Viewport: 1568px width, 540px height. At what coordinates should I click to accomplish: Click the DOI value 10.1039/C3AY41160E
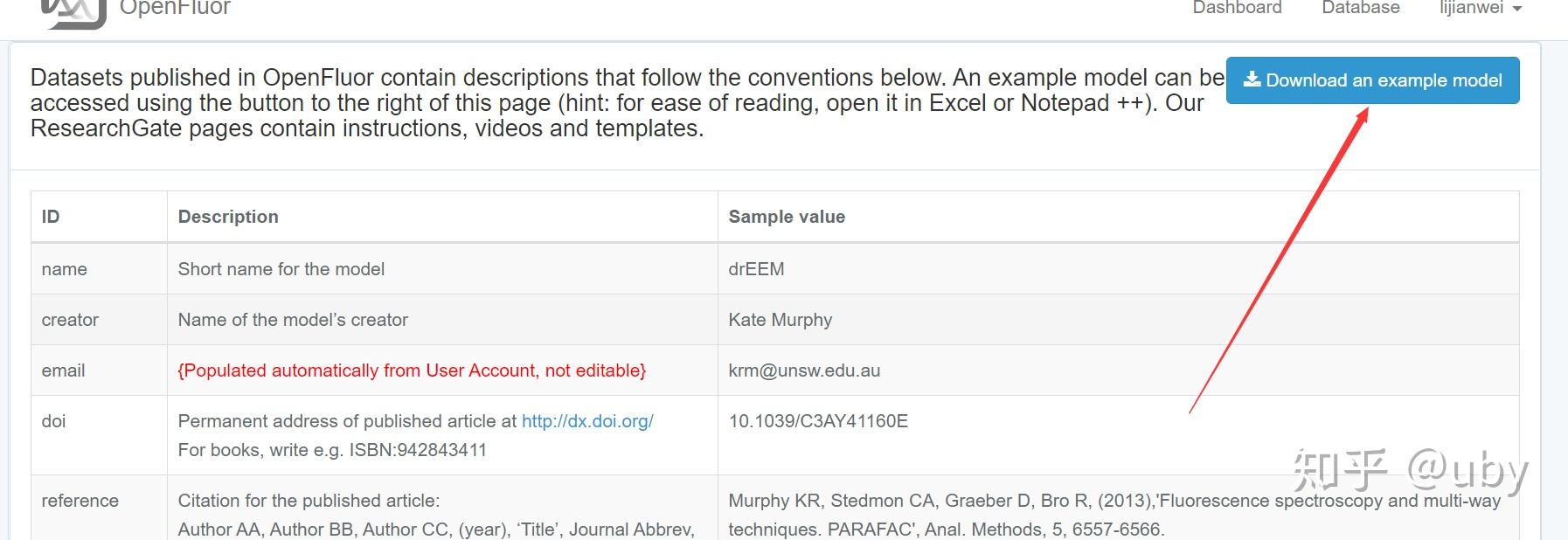click(818, 421)
